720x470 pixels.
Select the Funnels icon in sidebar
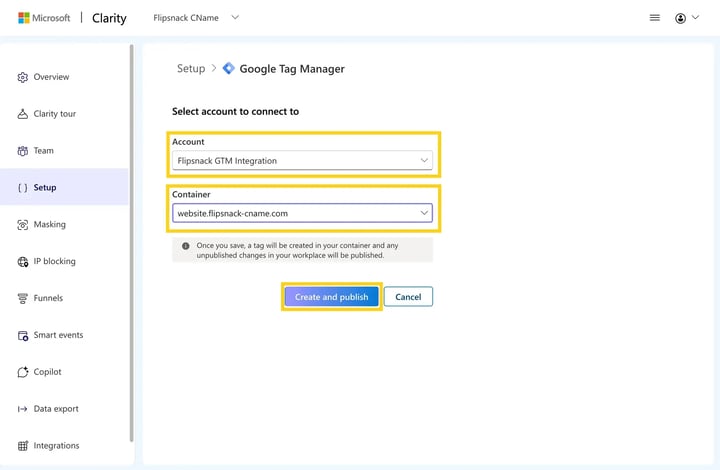22,298
